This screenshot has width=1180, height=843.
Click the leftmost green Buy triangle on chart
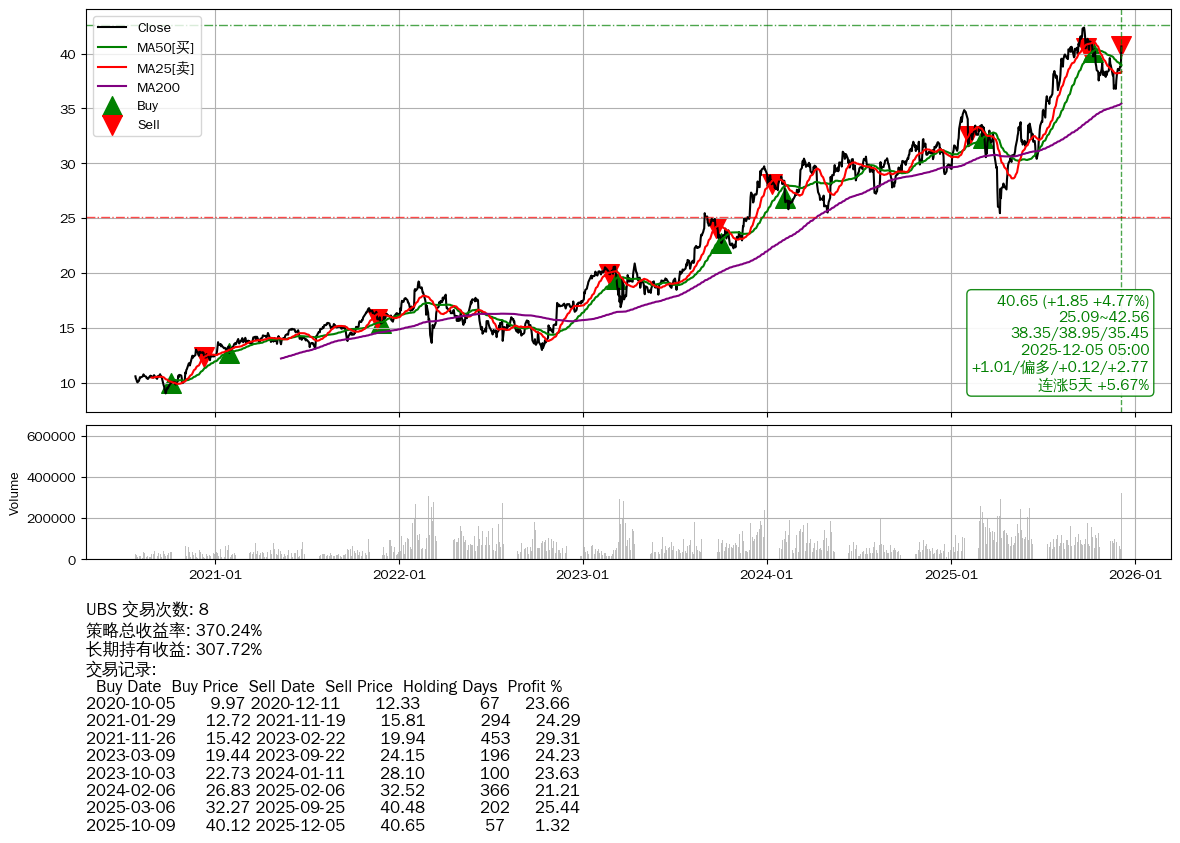pos(172,384)
